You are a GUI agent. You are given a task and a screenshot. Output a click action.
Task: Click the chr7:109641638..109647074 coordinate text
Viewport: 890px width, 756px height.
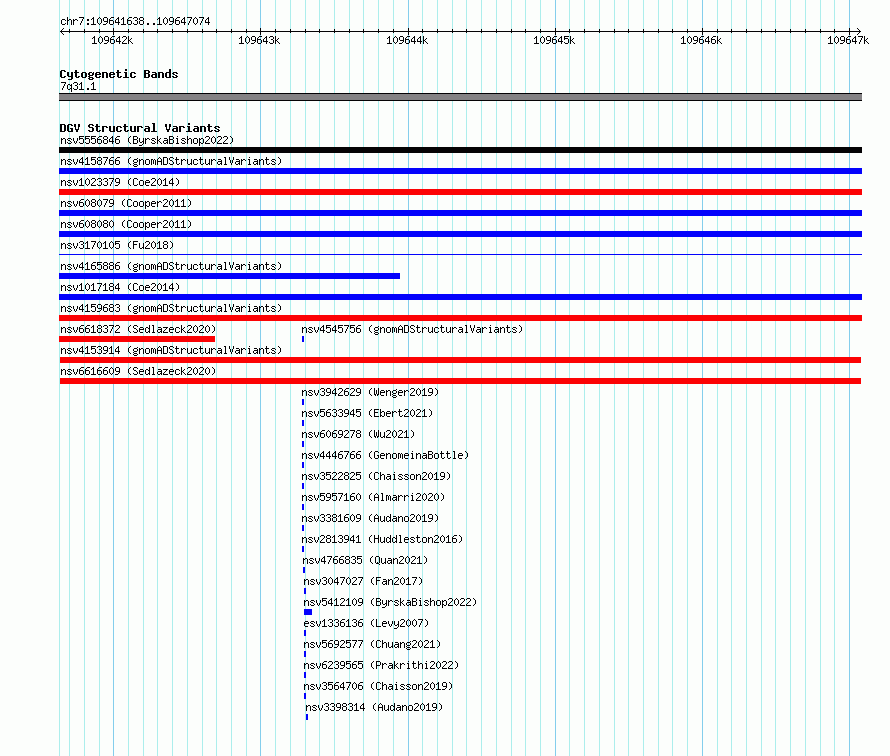tap(135, 21)
